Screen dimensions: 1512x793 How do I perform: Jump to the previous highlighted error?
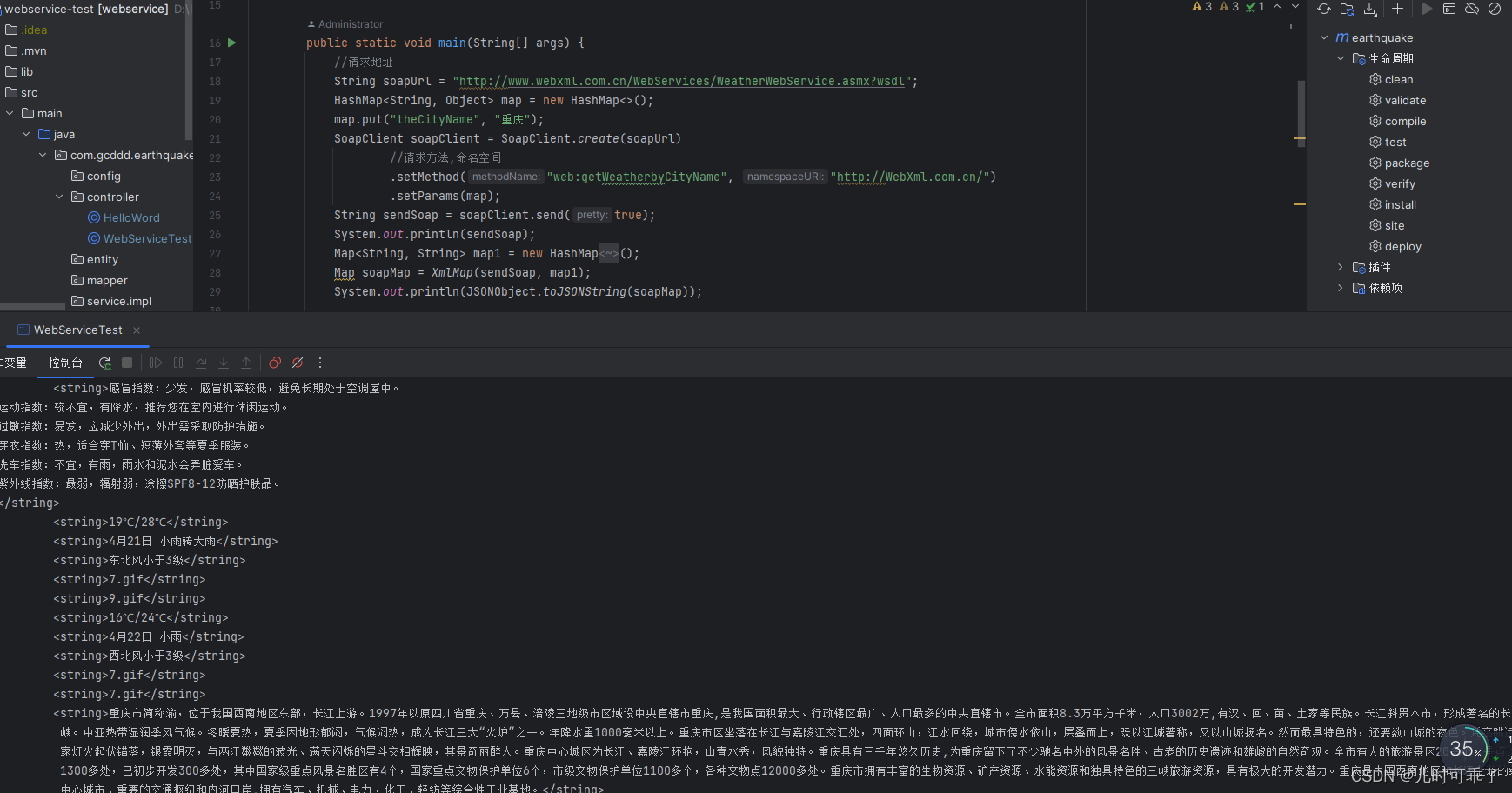(x=1276, y=6)
